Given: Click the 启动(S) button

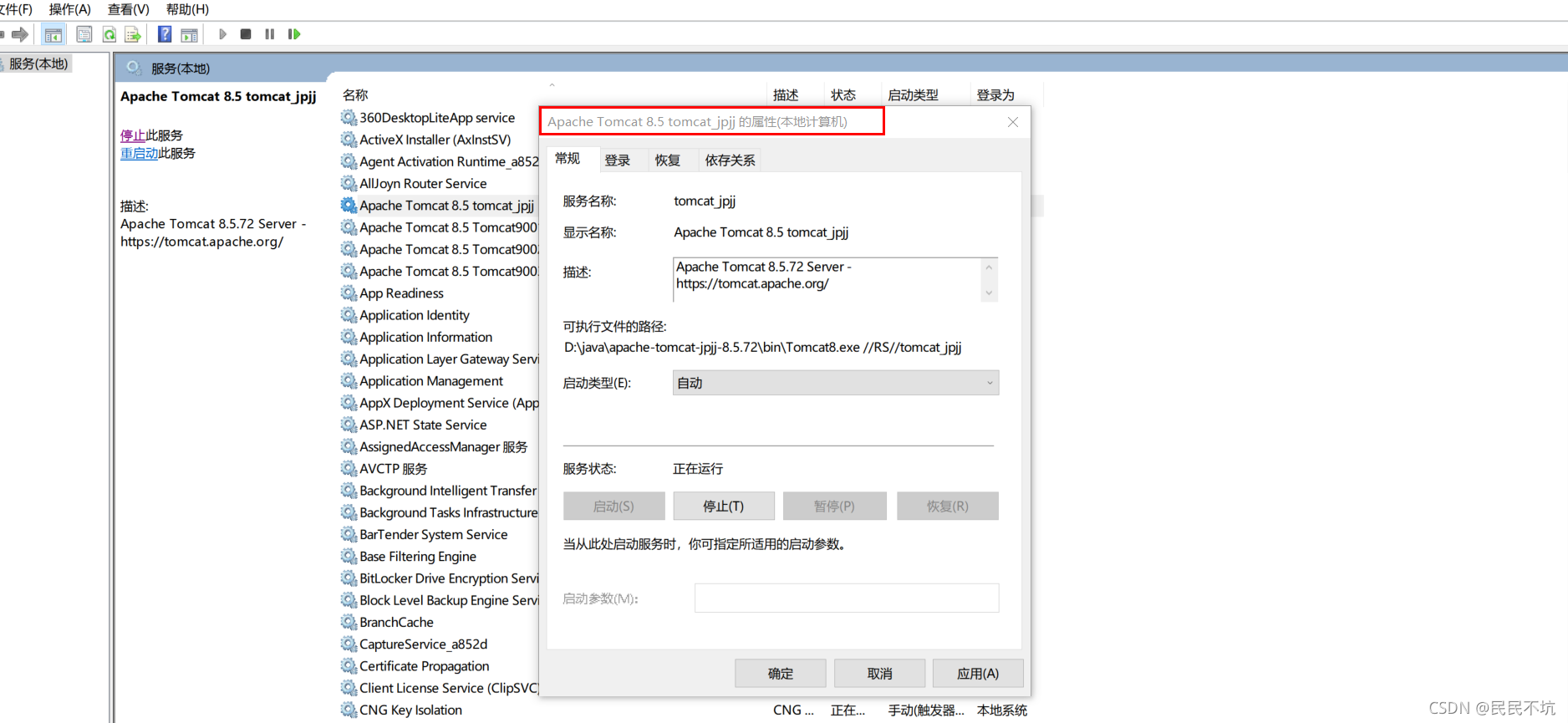Looking at the screenshot, I should click(x=614, y=507).
